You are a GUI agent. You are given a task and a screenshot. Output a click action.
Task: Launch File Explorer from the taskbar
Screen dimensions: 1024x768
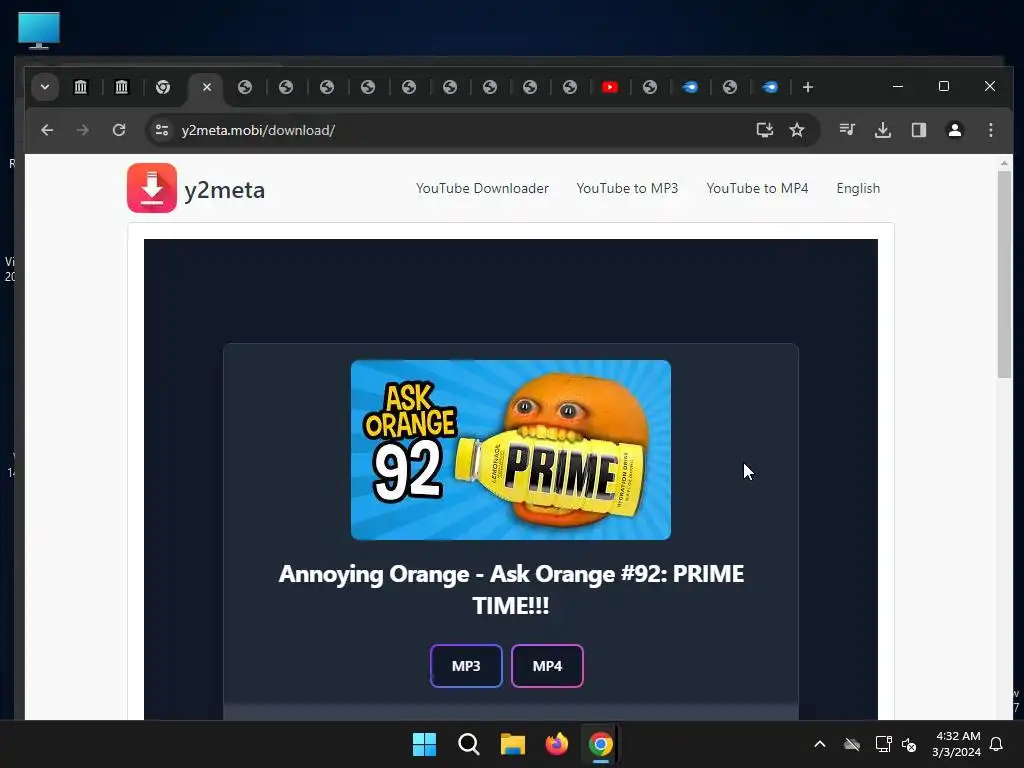pos(513,744)
